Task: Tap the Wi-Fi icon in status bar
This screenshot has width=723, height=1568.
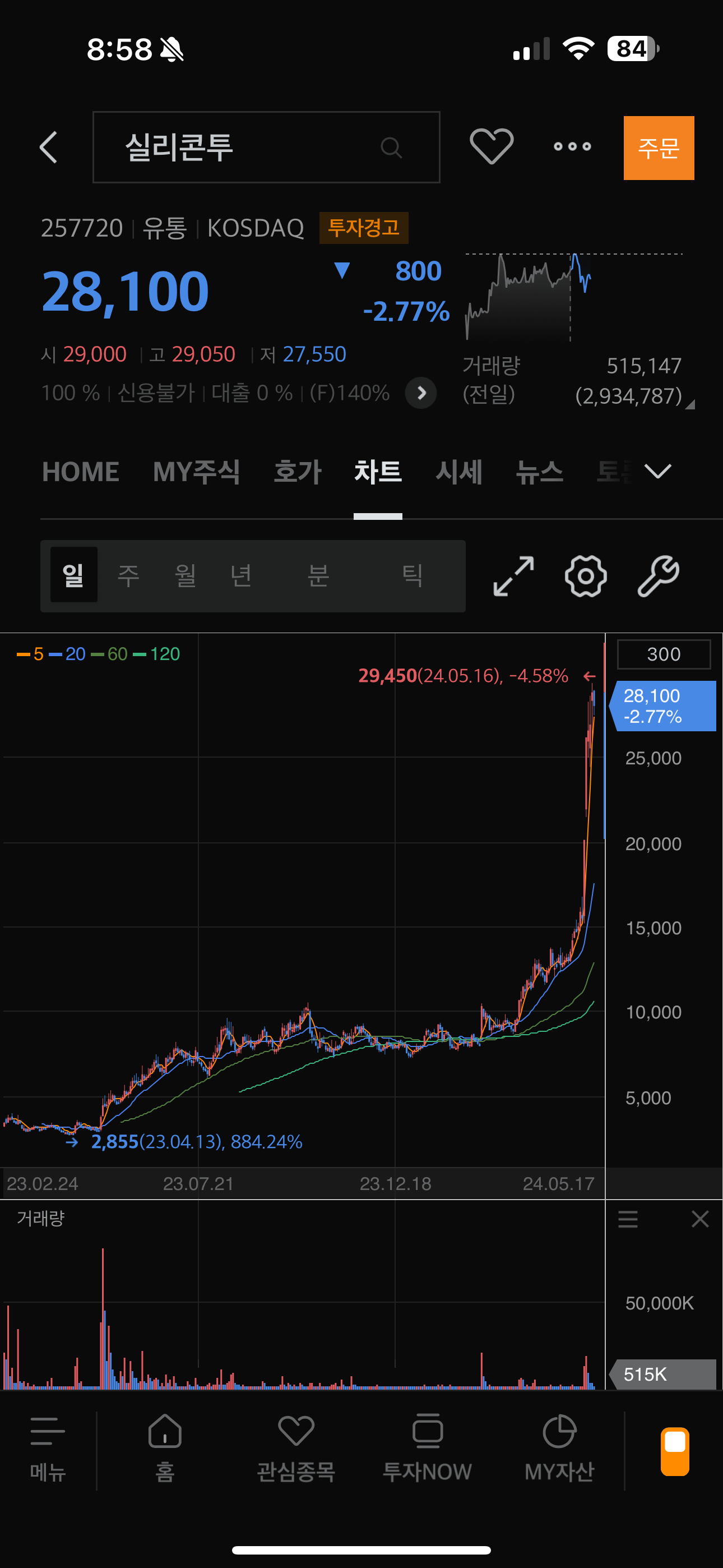Action: [x=578, y=49]
